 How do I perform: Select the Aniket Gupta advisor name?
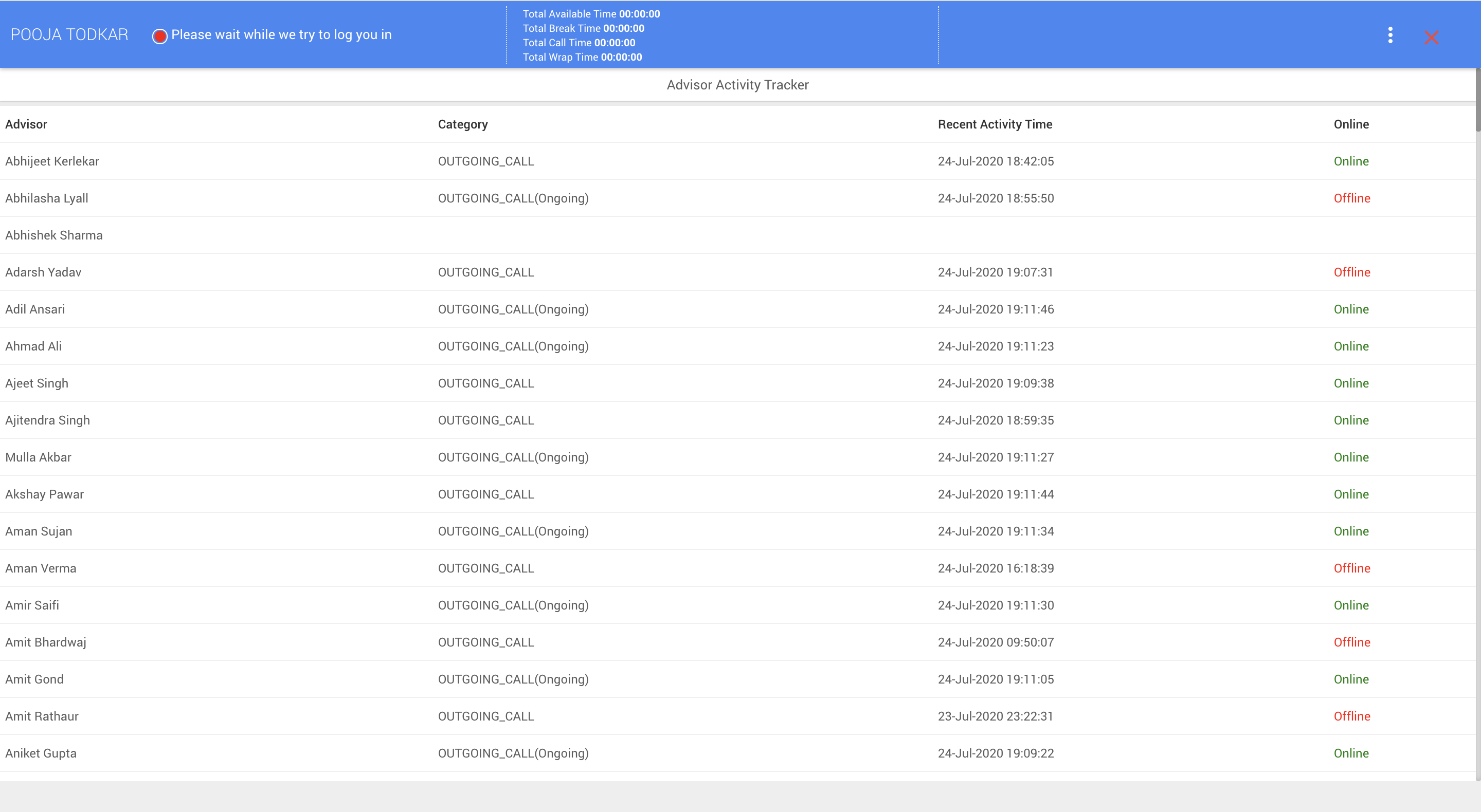point(41,753)
